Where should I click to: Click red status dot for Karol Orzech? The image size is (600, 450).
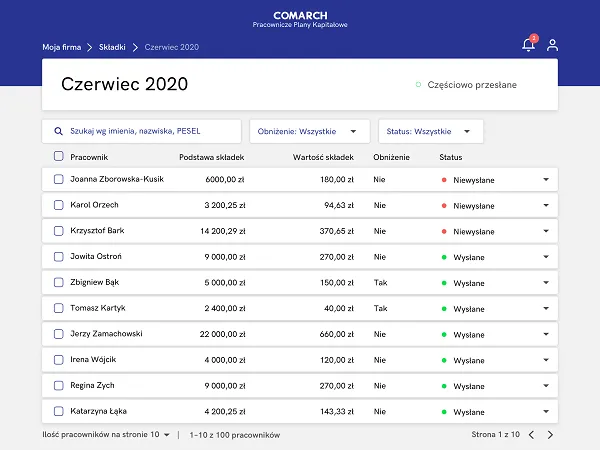[x=444, y=205]
